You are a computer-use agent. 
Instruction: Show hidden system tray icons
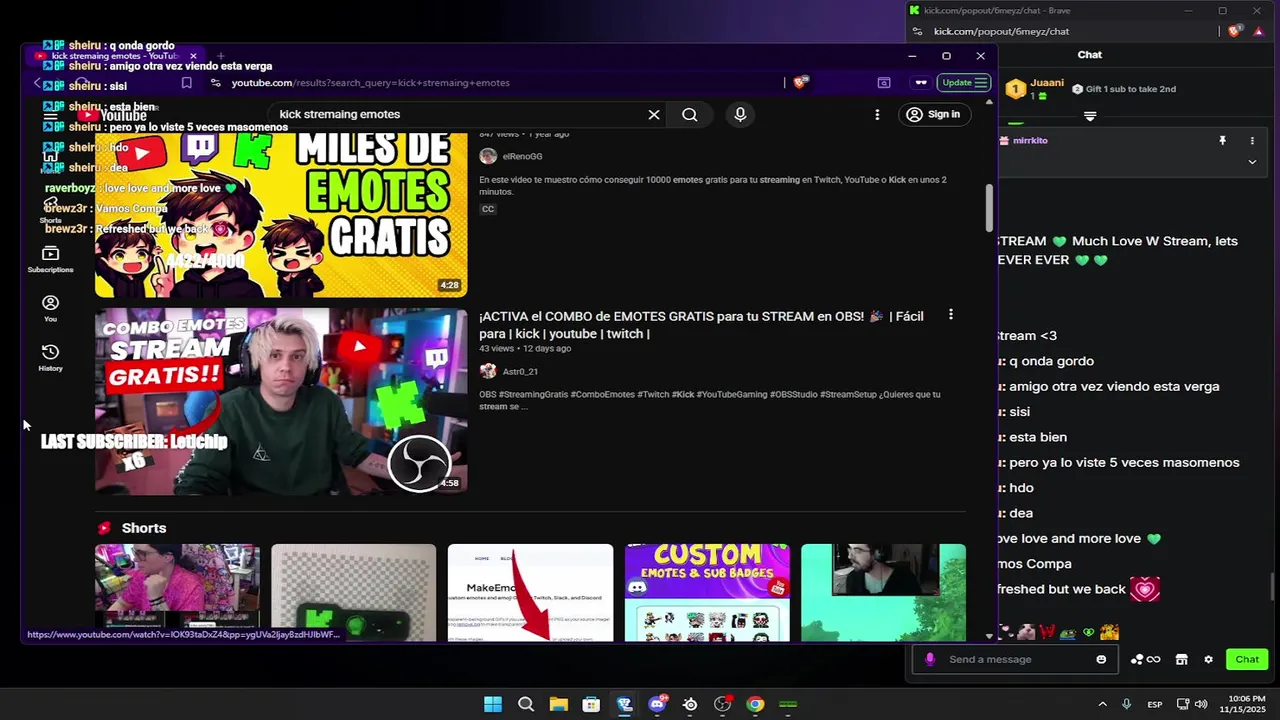click(x=1102, y=704)
